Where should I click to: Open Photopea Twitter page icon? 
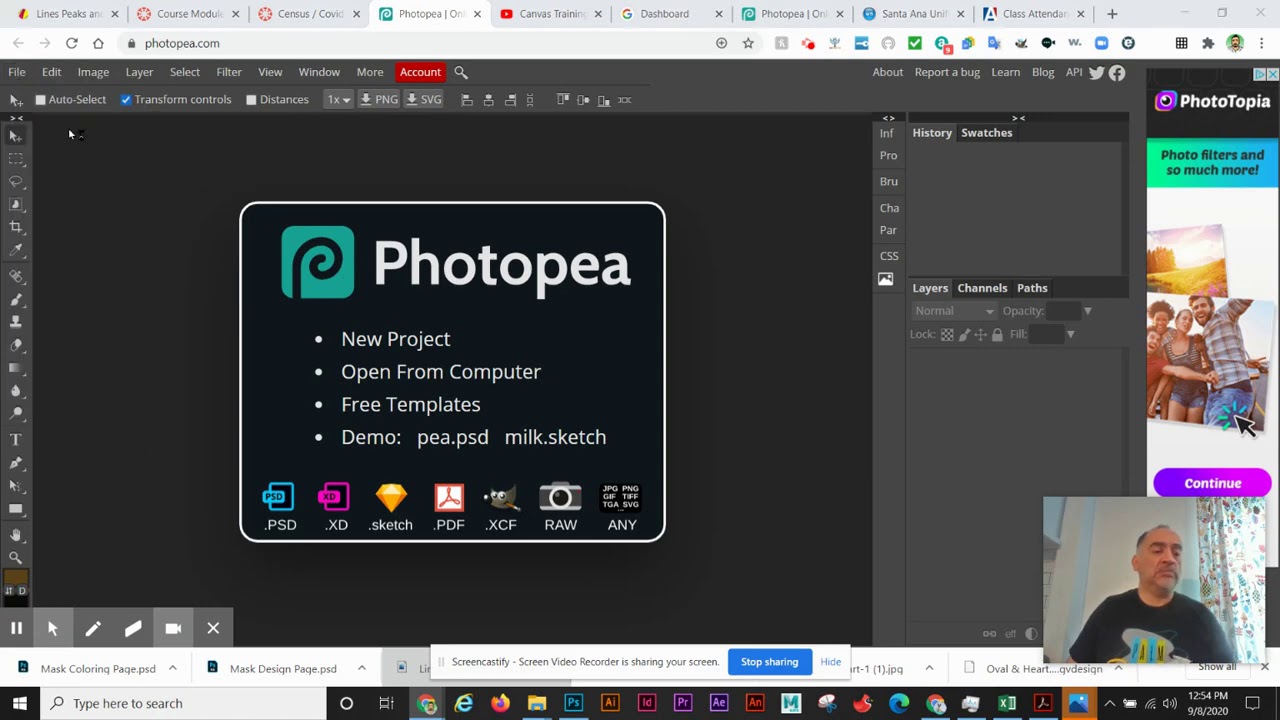click(1096, 72)
